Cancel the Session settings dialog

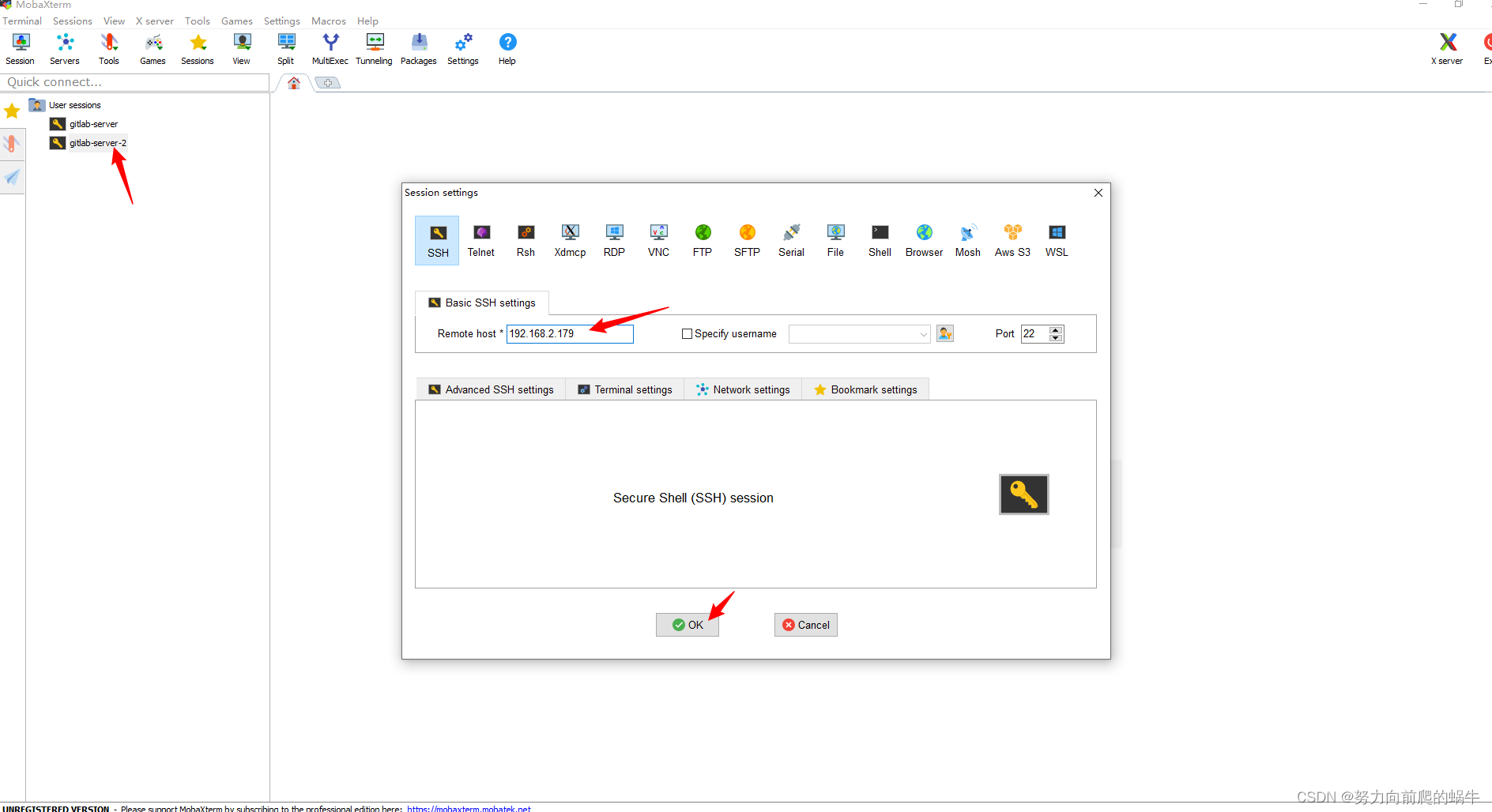806,625
